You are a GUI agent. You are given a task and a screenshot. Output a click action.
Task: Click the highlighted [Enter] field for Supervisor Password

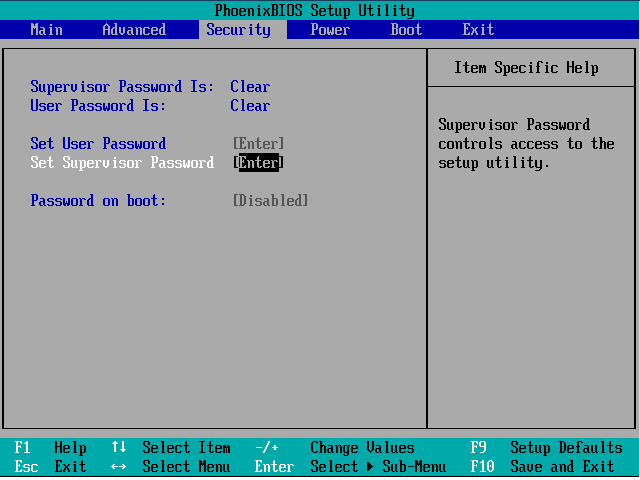[258, 163]
